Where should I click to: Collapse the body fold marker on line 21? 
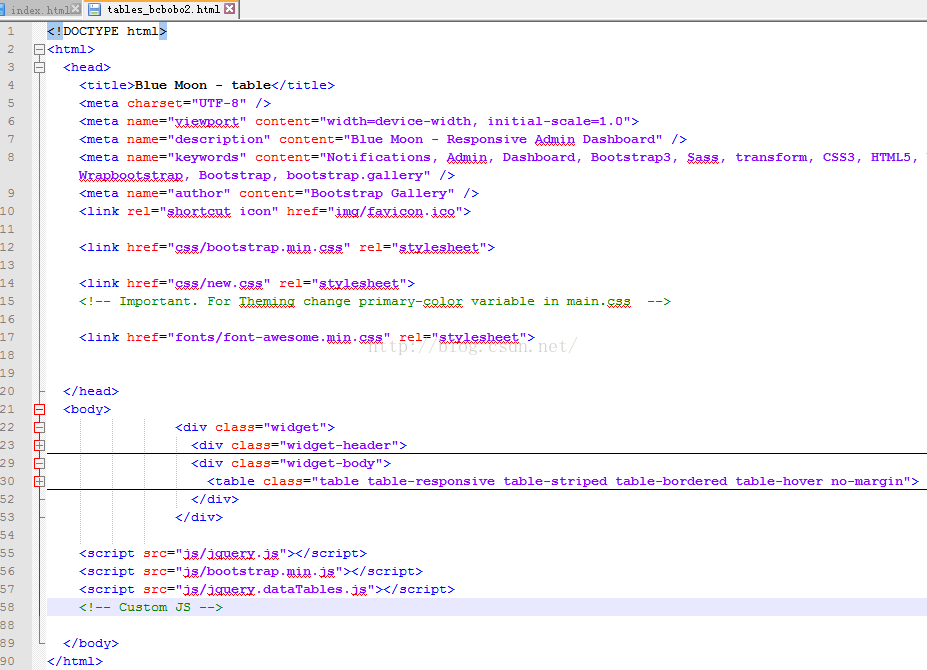40,409
